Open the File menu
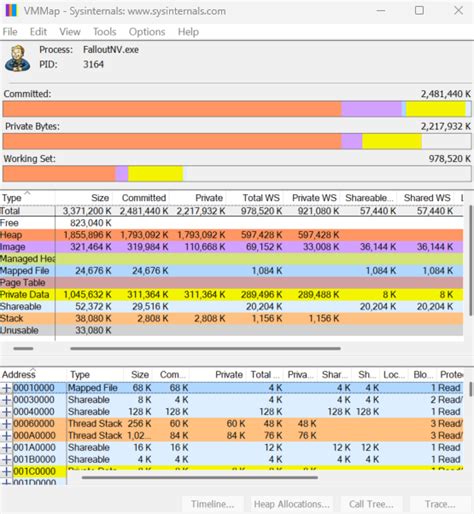This screenshot has width=474, height=514. coord(10,32)
